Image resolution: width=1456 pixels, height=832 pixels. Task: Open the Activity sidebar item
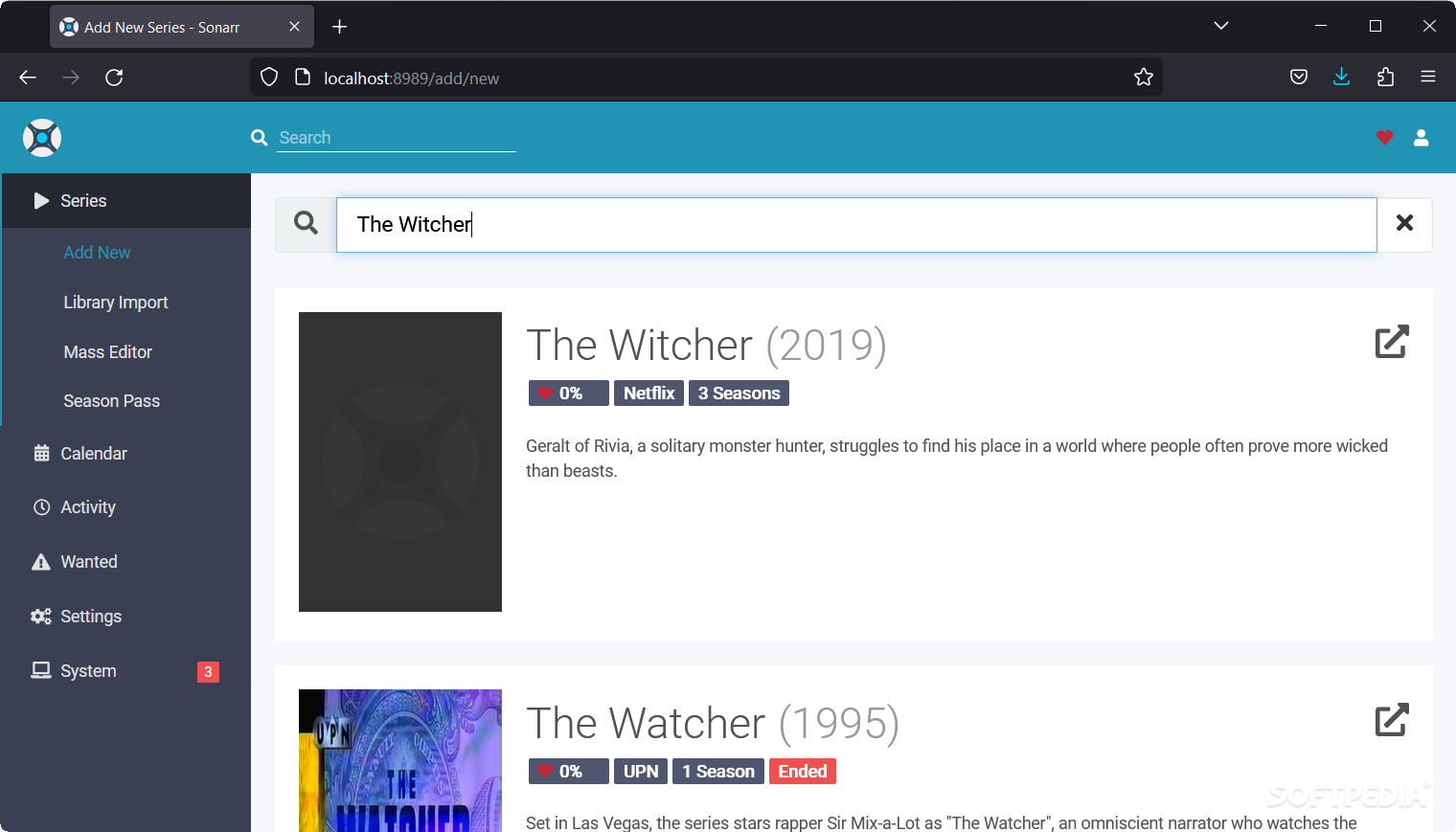[x=126, y=507]
